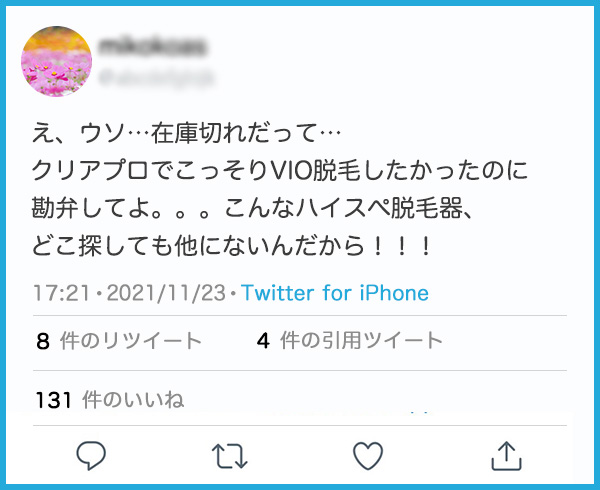Show the 131 件のいいね list
This screenshot has height=490, width=600.
coord(110,400)
